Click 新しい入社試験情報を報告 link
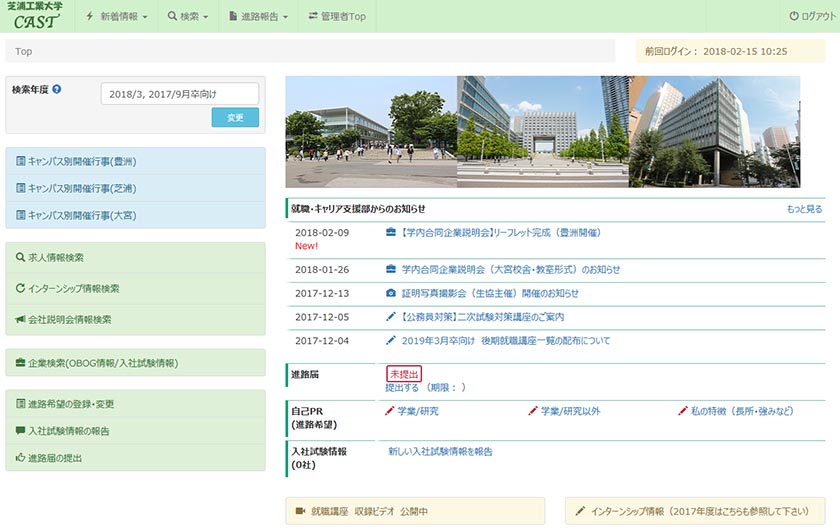This screenshot has width=840, height=530. click(440, 452)
